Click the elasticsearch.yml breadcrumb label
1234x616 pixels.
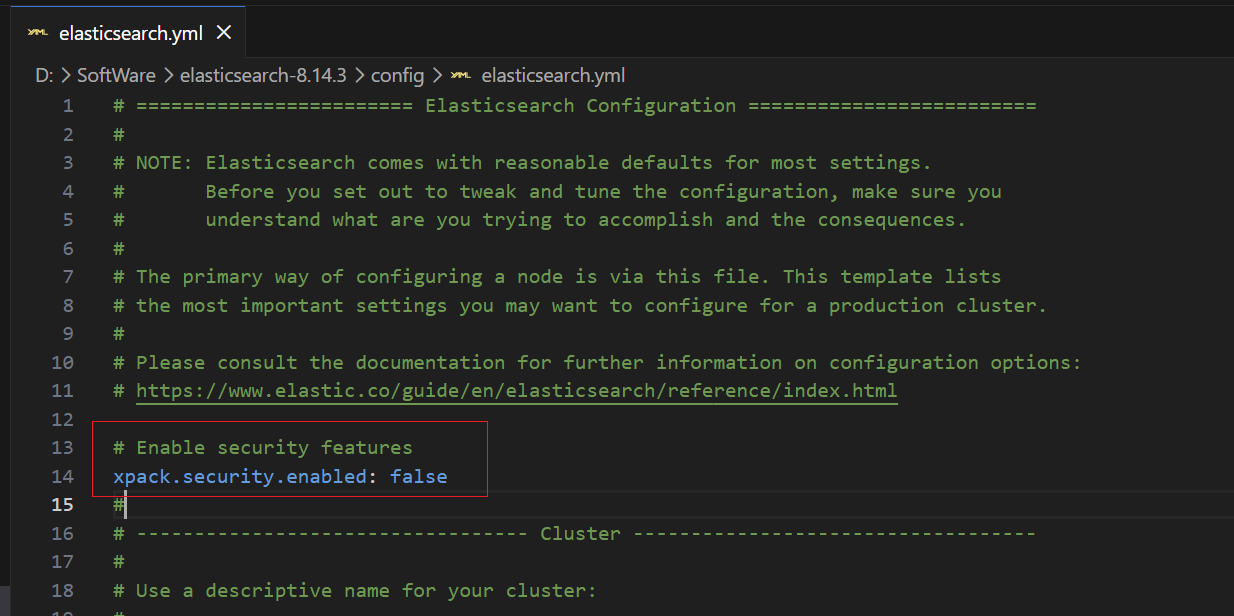(553, 75)
